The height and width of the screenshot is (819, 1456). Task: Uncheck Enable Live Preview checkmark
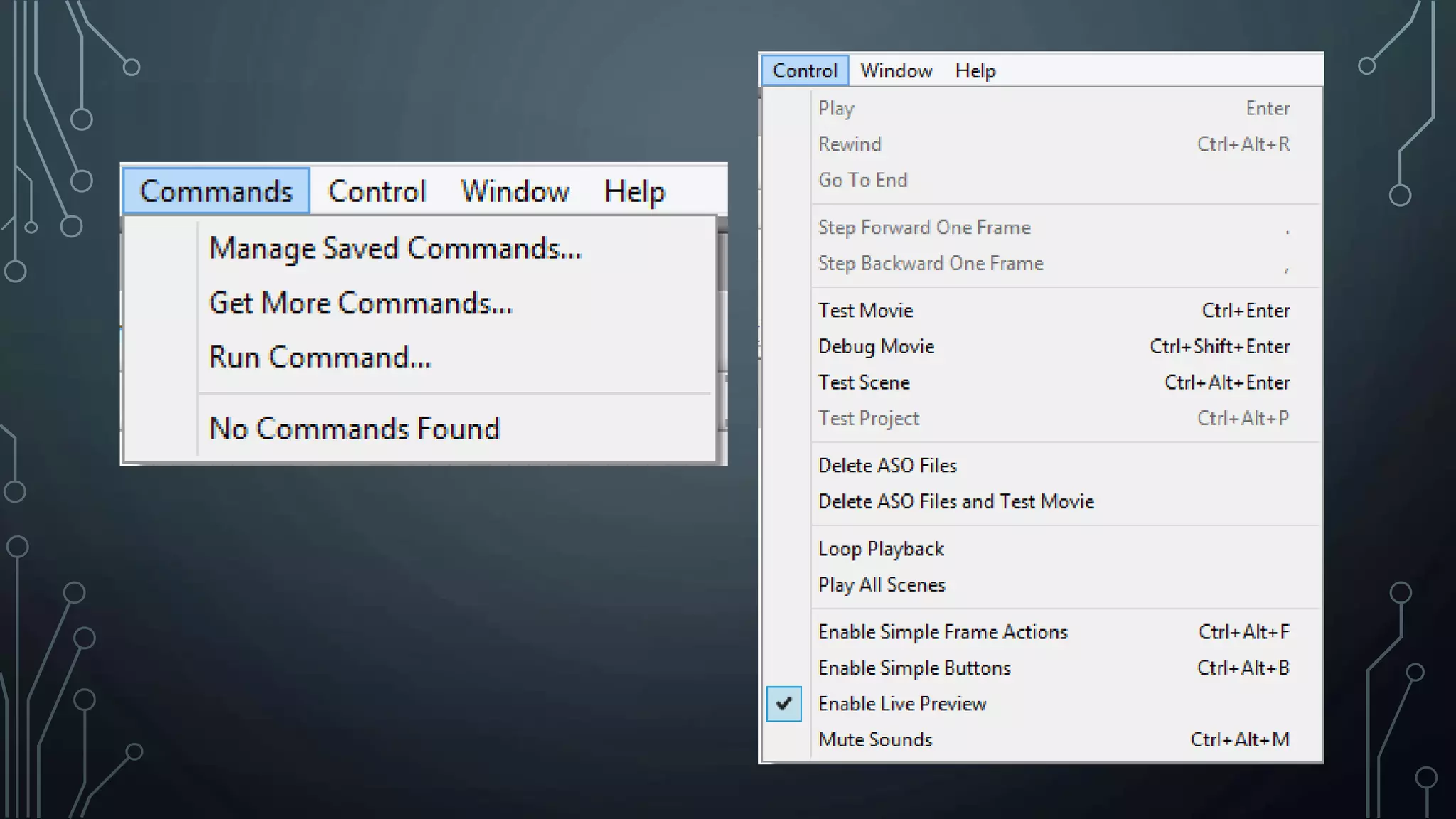point(784,704)
